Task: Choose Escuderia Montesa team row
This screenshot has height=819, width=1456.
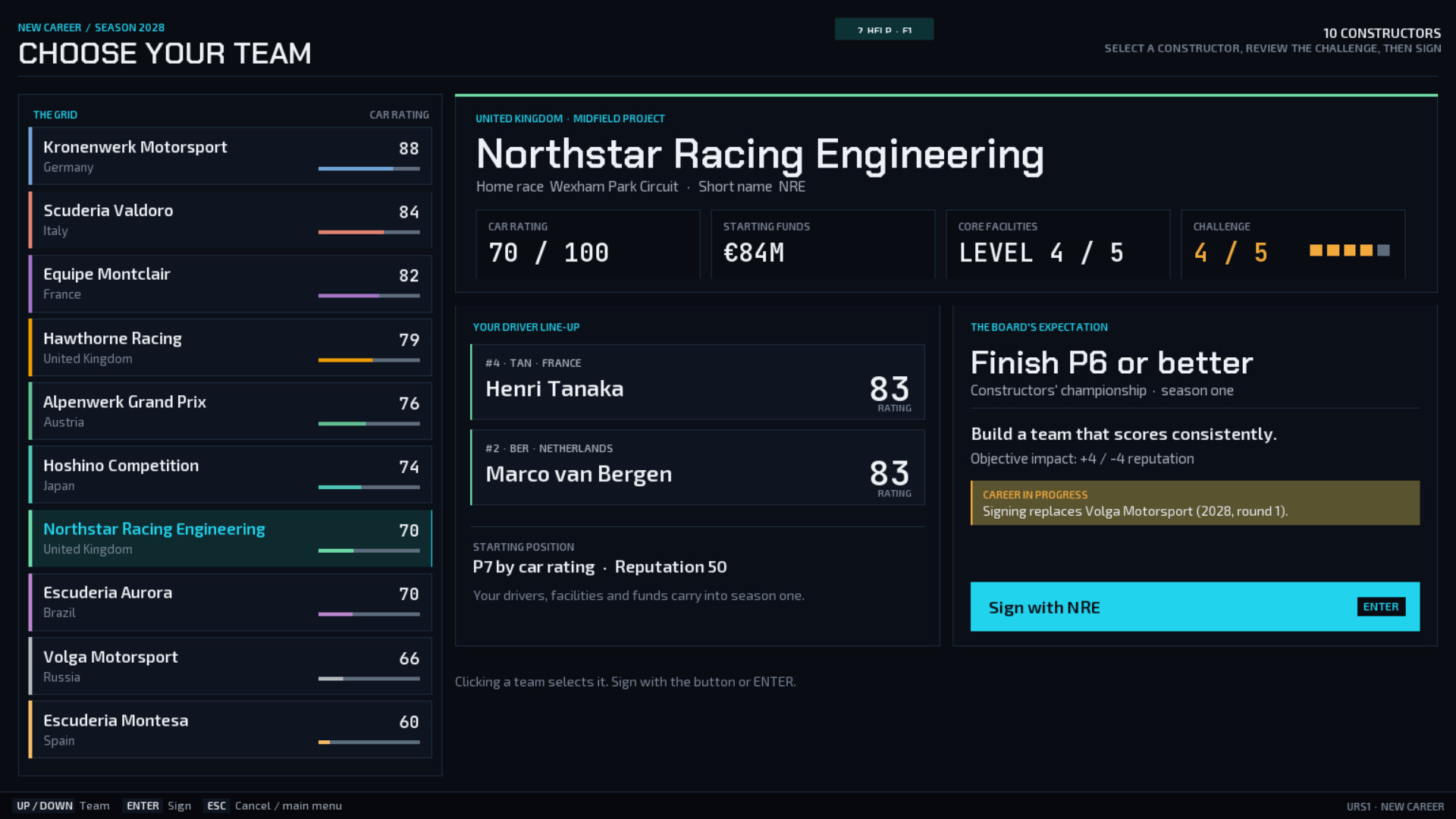Action: [x=231, y=730]
